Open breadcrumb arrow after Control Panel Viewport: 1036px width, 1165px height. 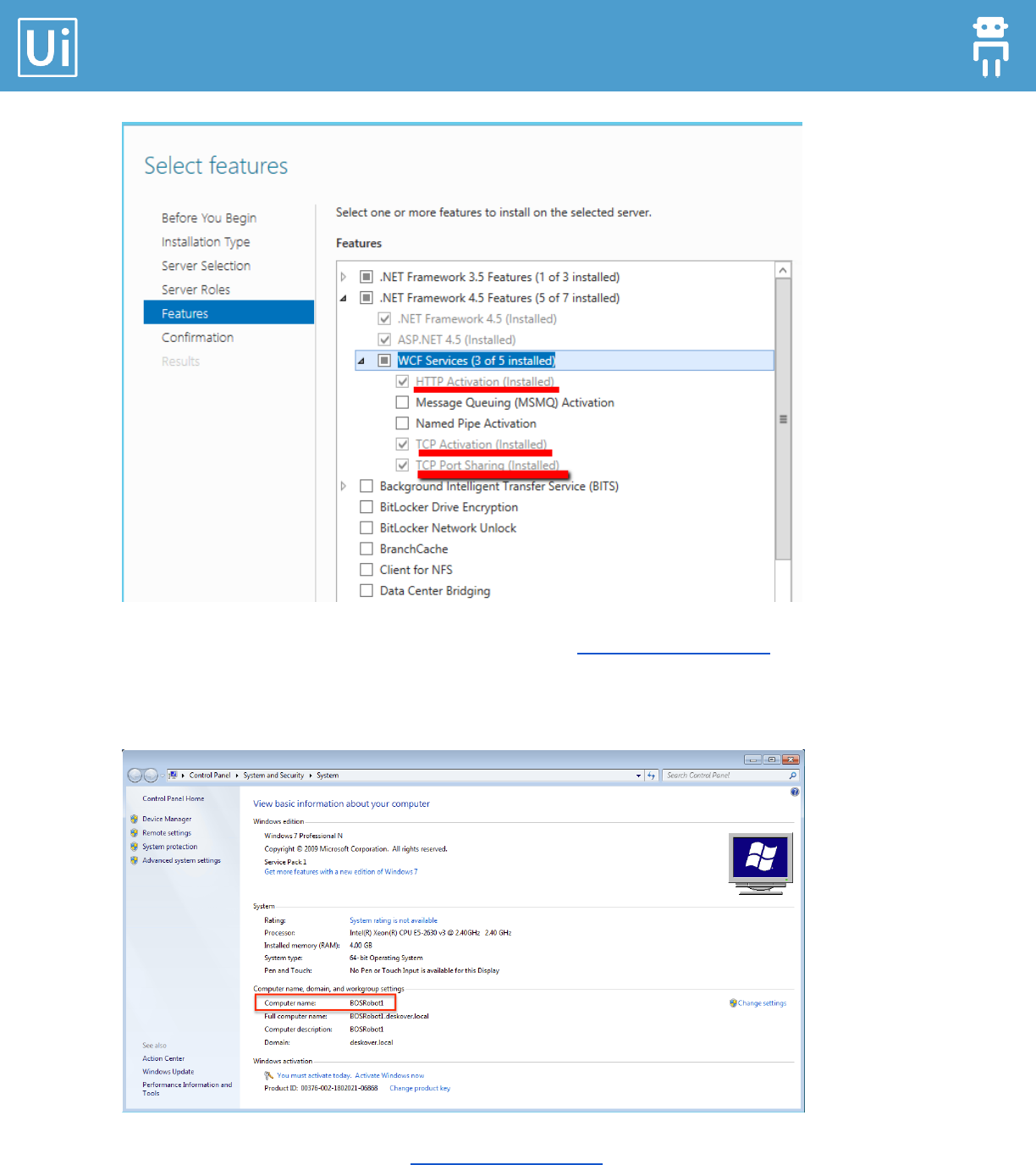click(237, 776)
